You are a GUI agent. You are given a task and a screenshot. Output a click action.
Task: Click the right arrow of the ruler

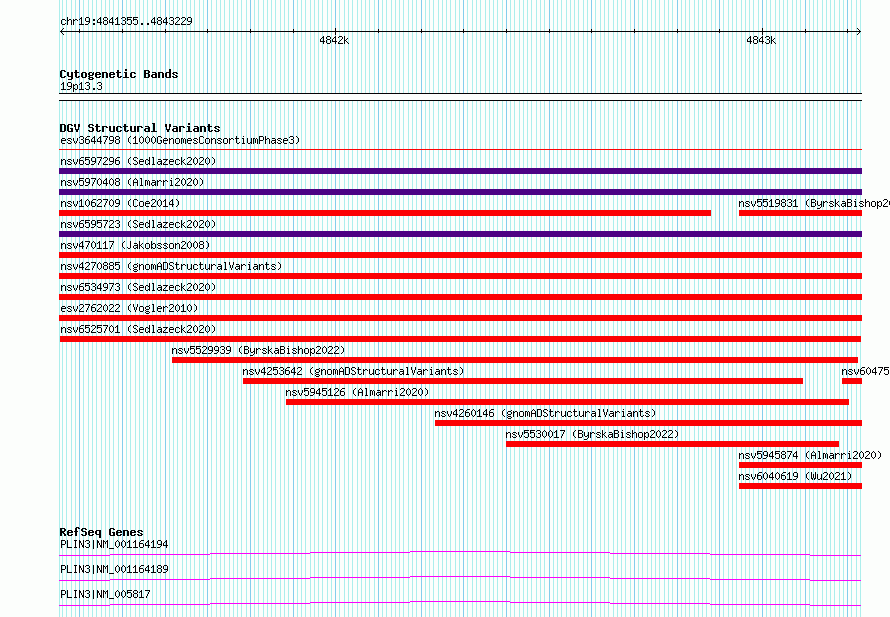click(x=858, y=32)
